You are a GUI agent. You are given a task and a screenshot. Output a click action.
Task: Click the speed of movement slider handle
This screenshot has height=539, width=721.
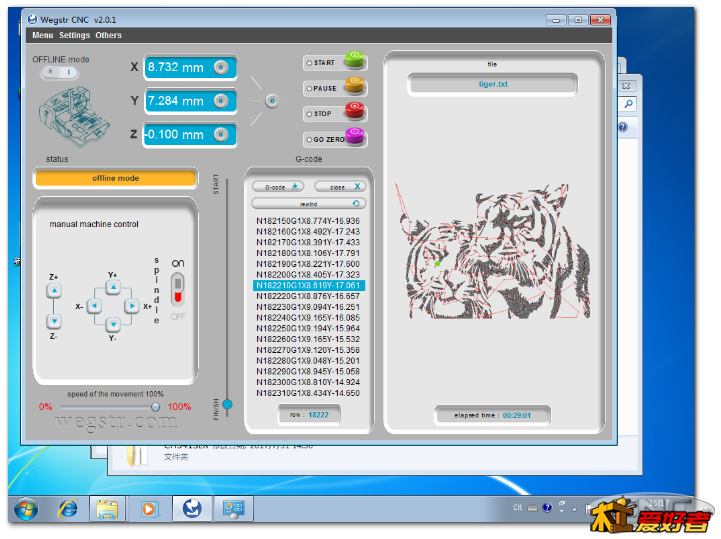click(155, 407)
